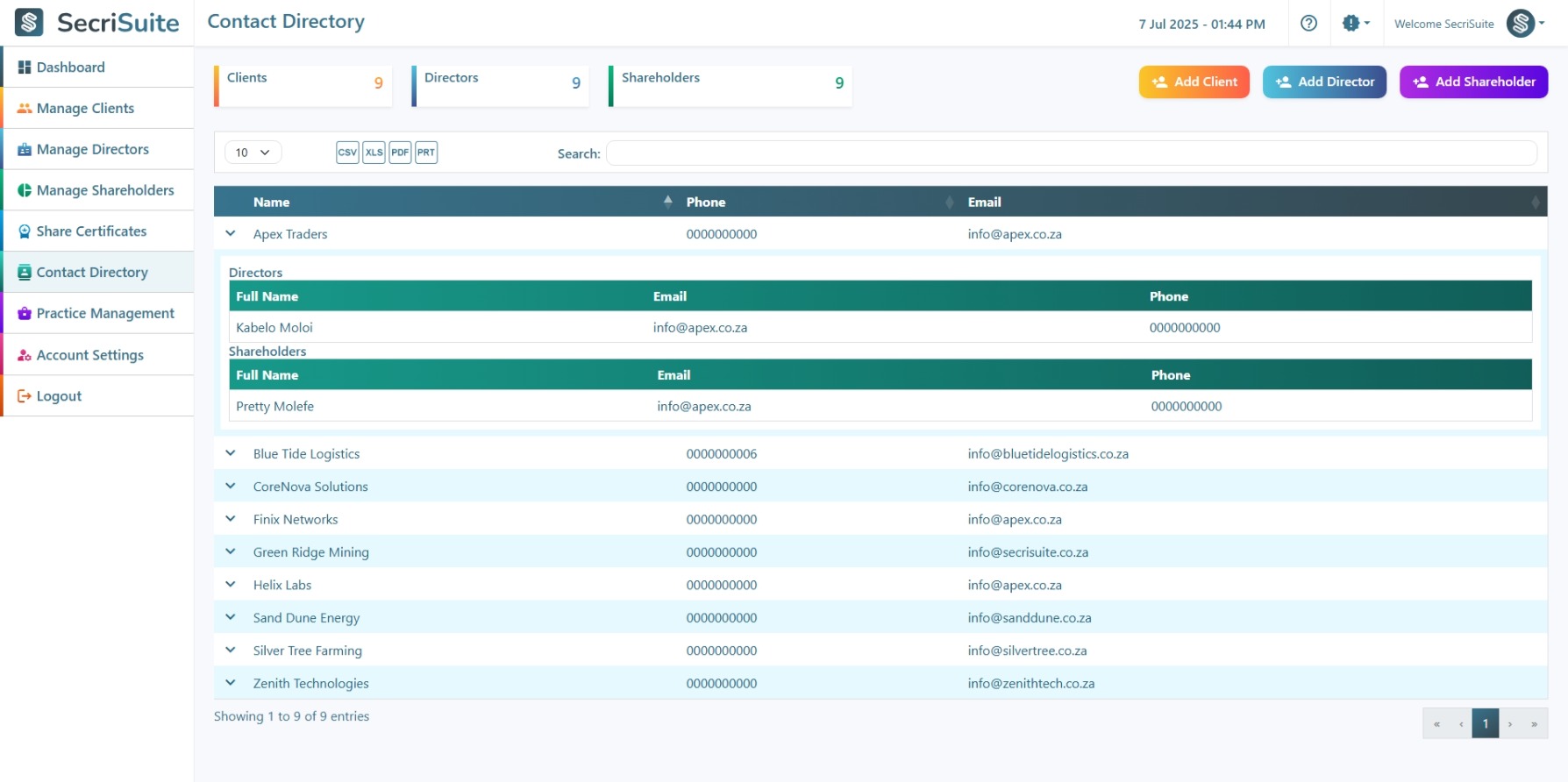Export table with the XLS icon
Viewport: 1568px width, 782px height.
pyautogui.click(x=374, y=153)
